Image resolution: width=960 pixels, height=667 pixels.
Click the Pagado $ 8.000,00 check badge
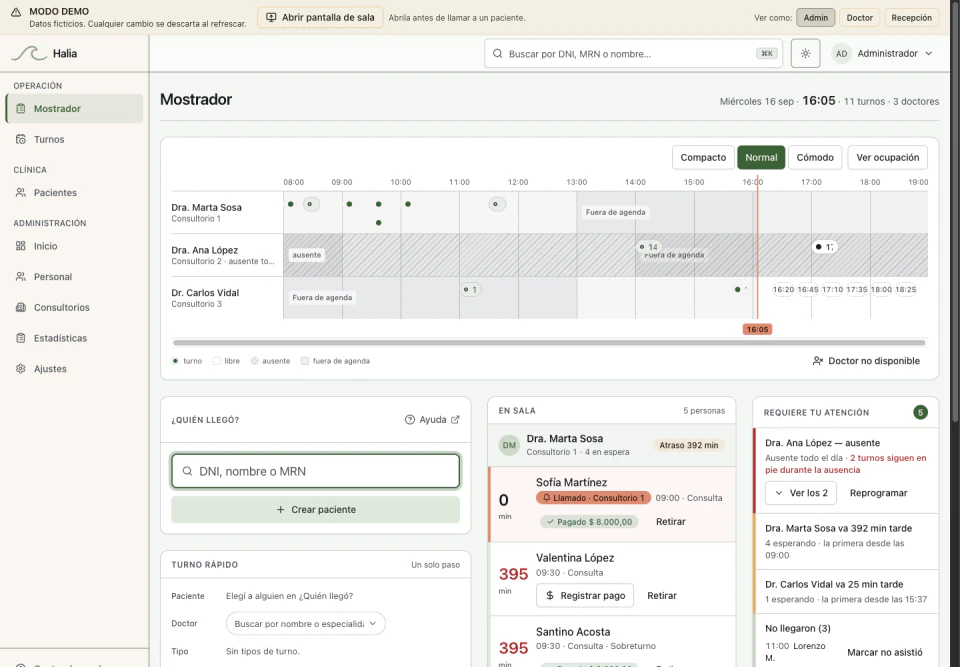coord(589,522)
